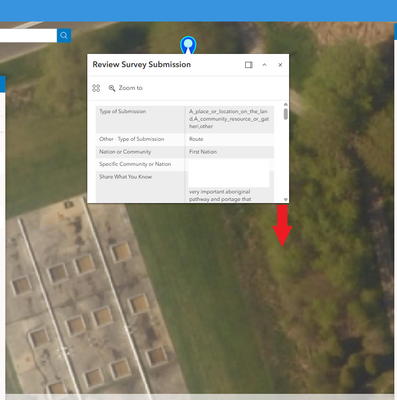Dock the Review Survey Submission popup
This screenshot has height=400, width=397.
point(249,65)
